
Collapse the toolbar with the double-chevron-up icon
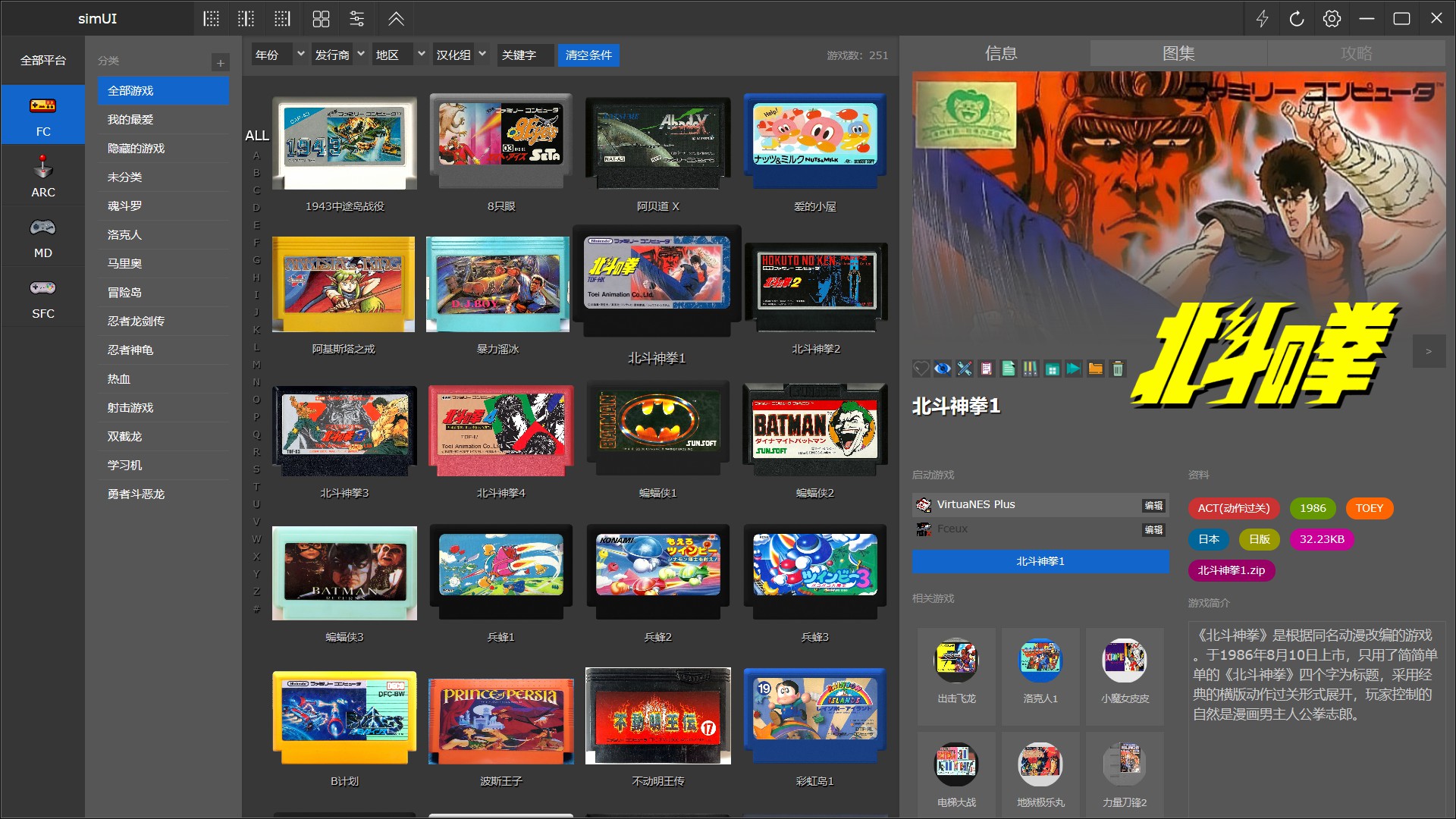coord(396,19)
